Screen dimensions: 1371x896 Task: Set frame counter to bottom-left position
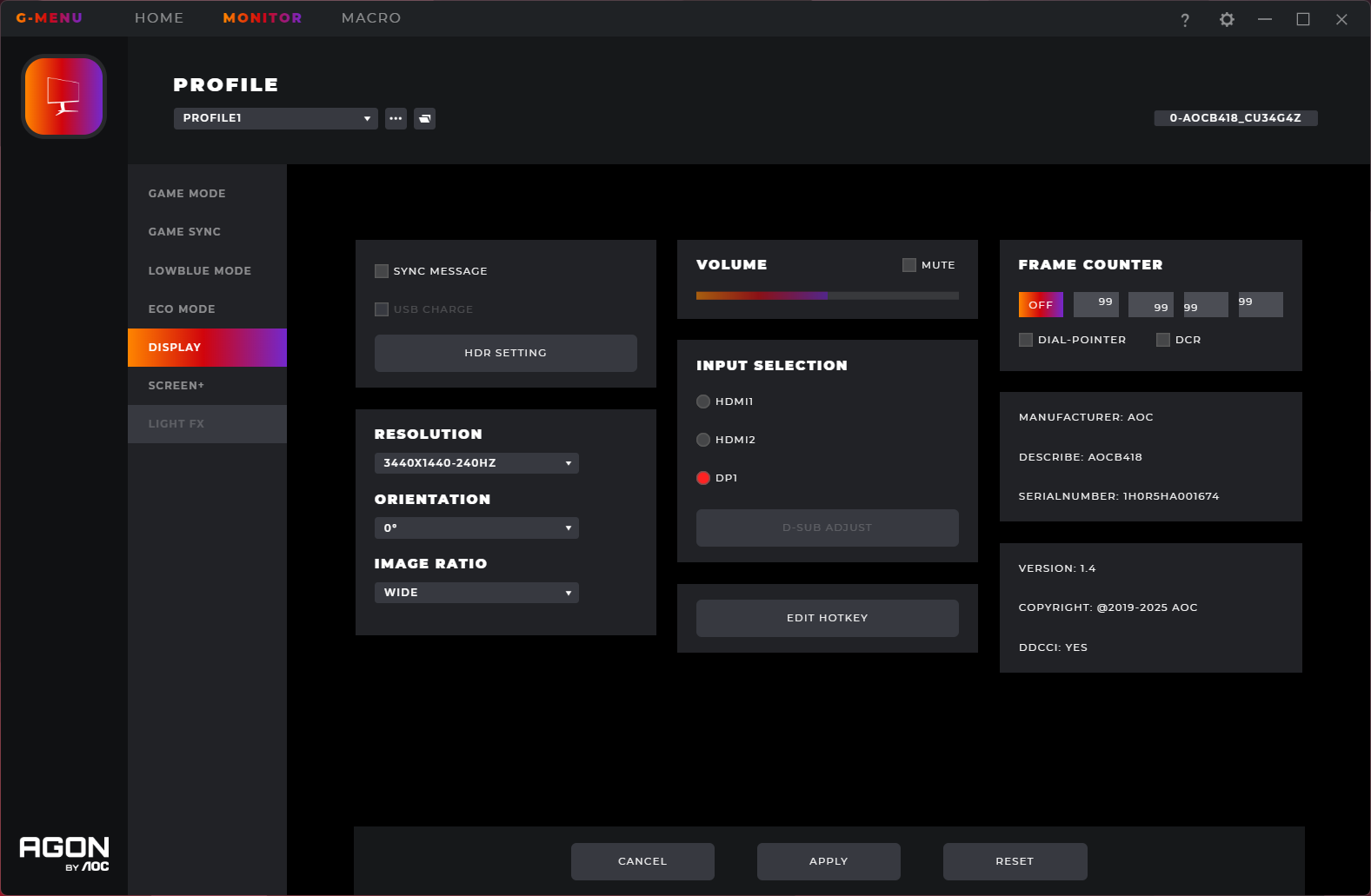point(1206,304)
